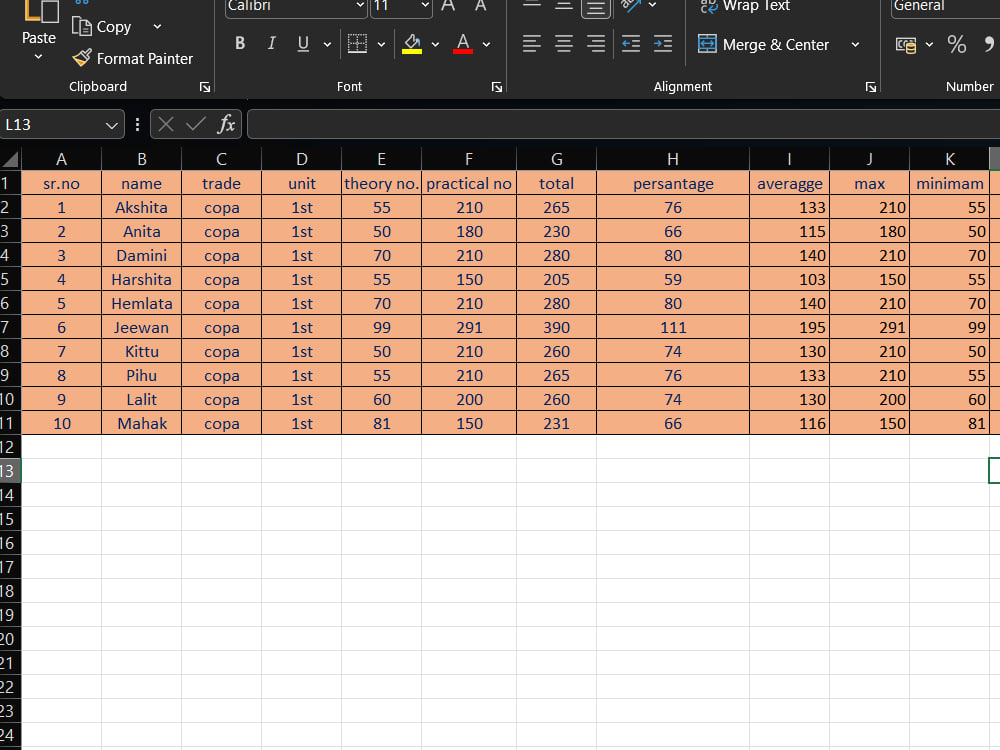The height and width of the screenshot is (750, 1000).
Task: Open Merge & Center dropdown arrow
Action: (x=855, y=45)
